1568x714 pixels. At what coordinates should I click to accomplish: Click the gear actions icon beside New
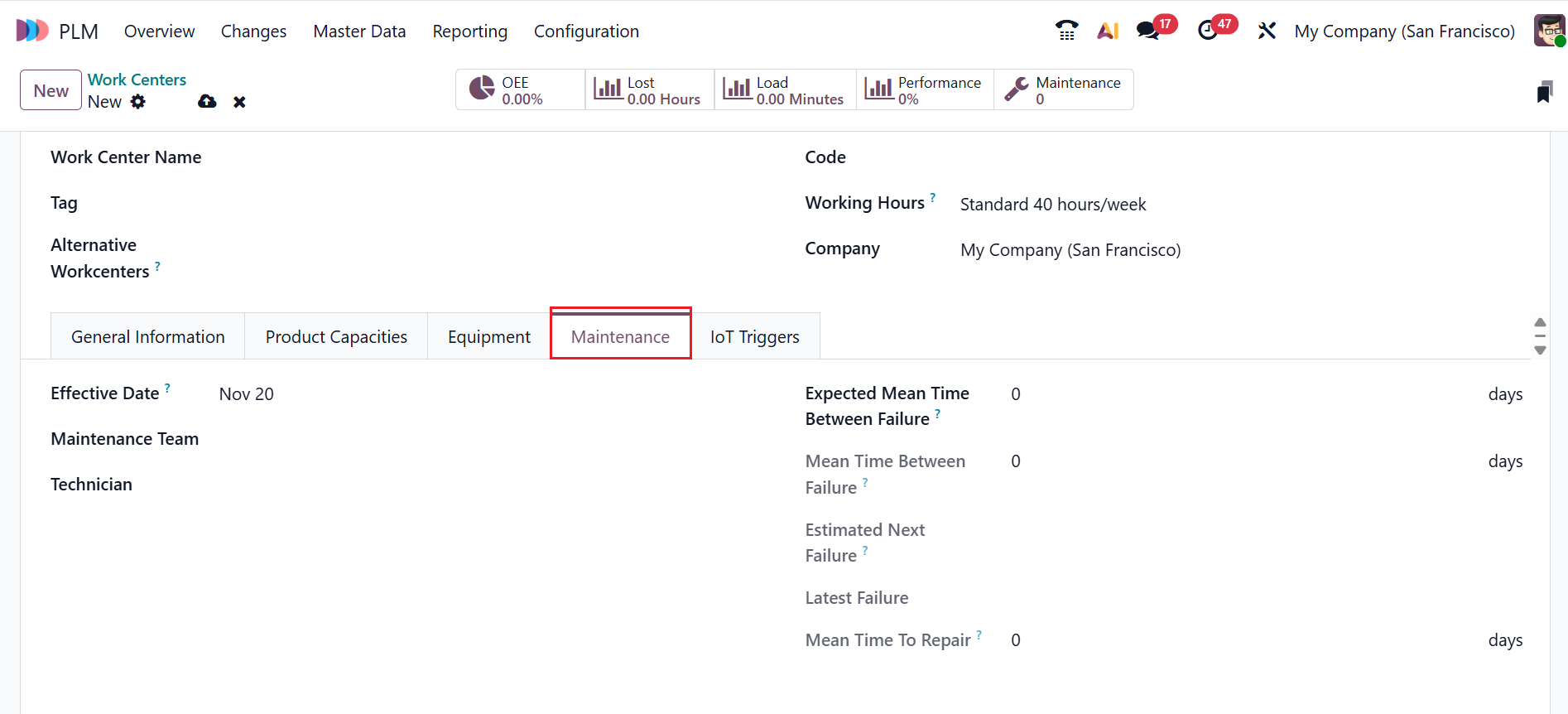[x=138, y=102]
